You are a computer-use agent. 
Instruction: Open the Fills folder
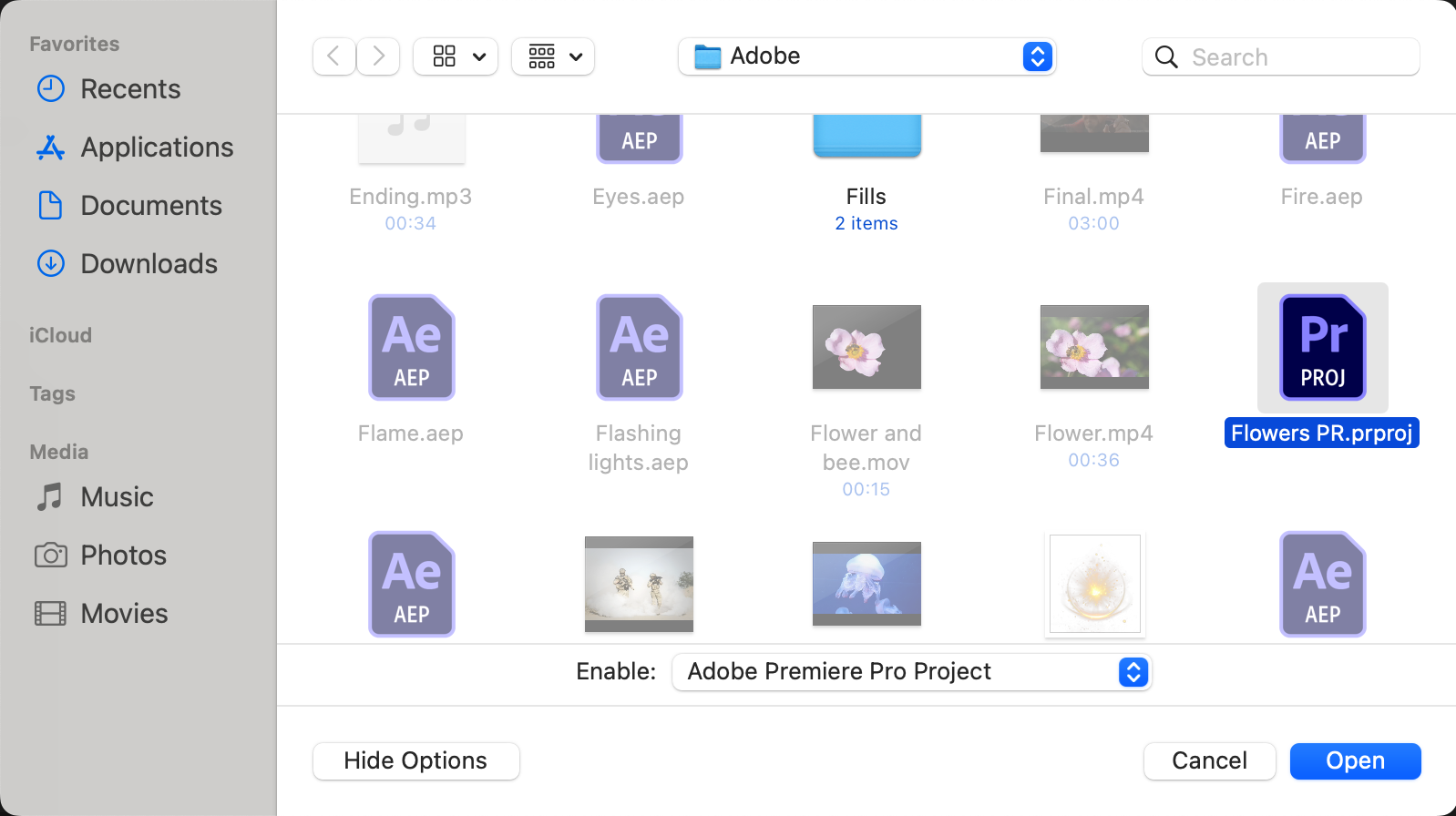(x=866, y=137)
